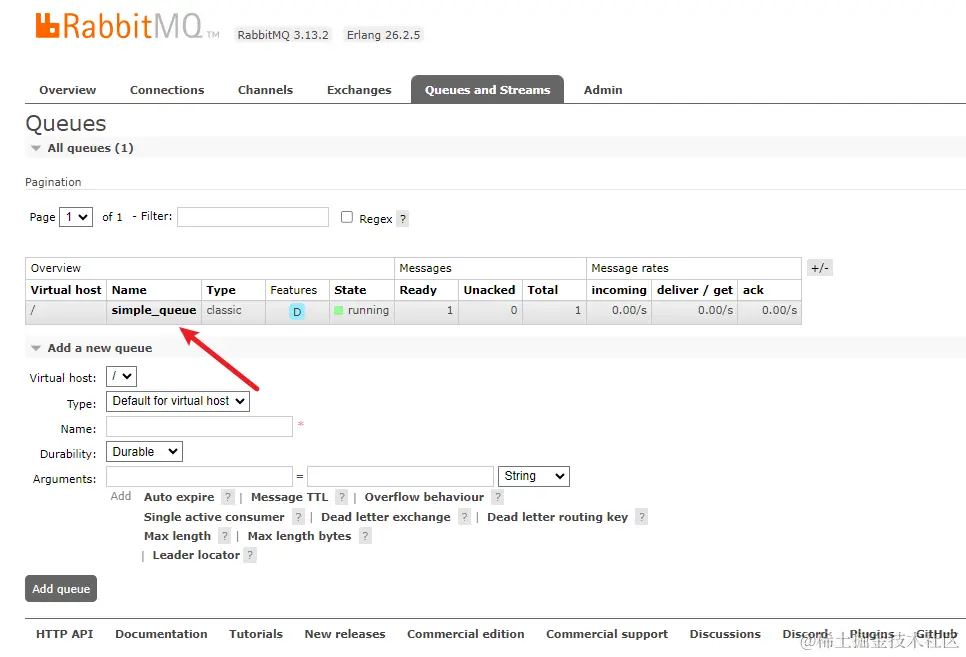Sort by the Name column header
Screen dimensions: 966x657
[129, 290]
